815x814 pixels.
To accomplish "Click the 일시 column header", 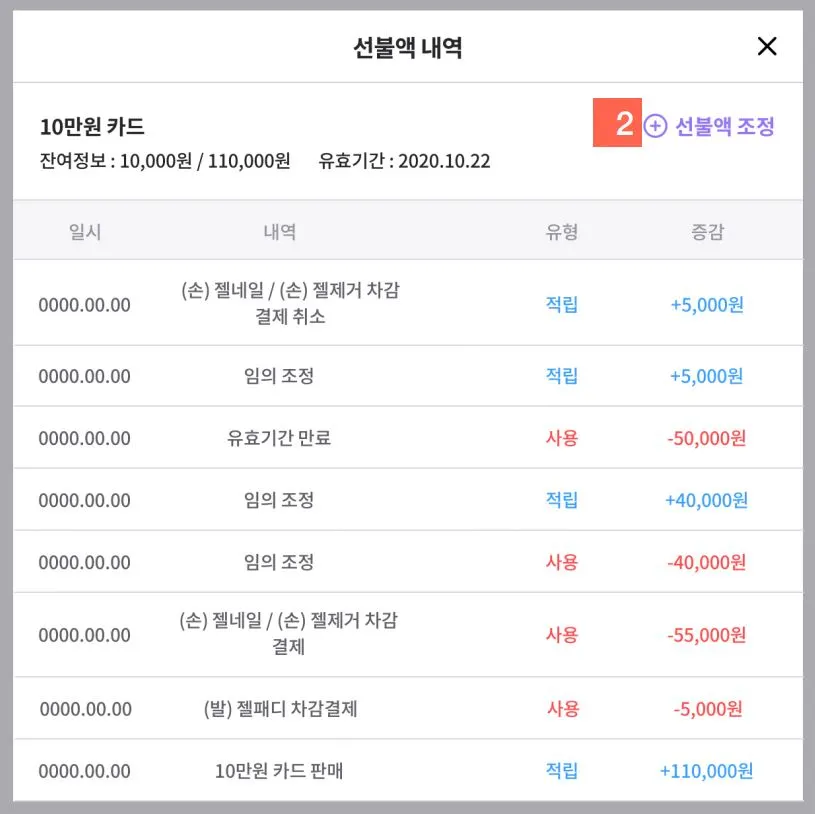I will point(85,231).
